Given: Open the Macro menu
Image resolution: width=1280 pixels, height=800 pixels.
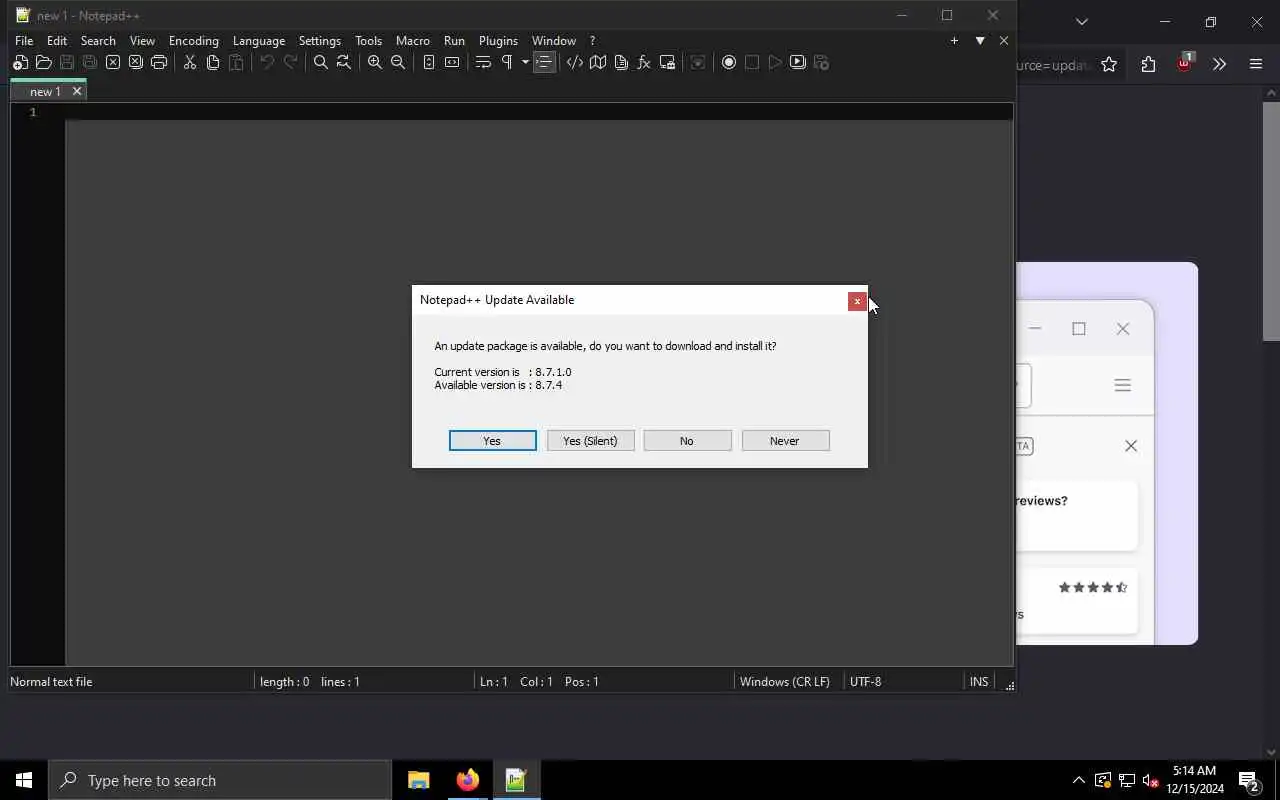Looking at the screenshot, I should tap(413, 41).
